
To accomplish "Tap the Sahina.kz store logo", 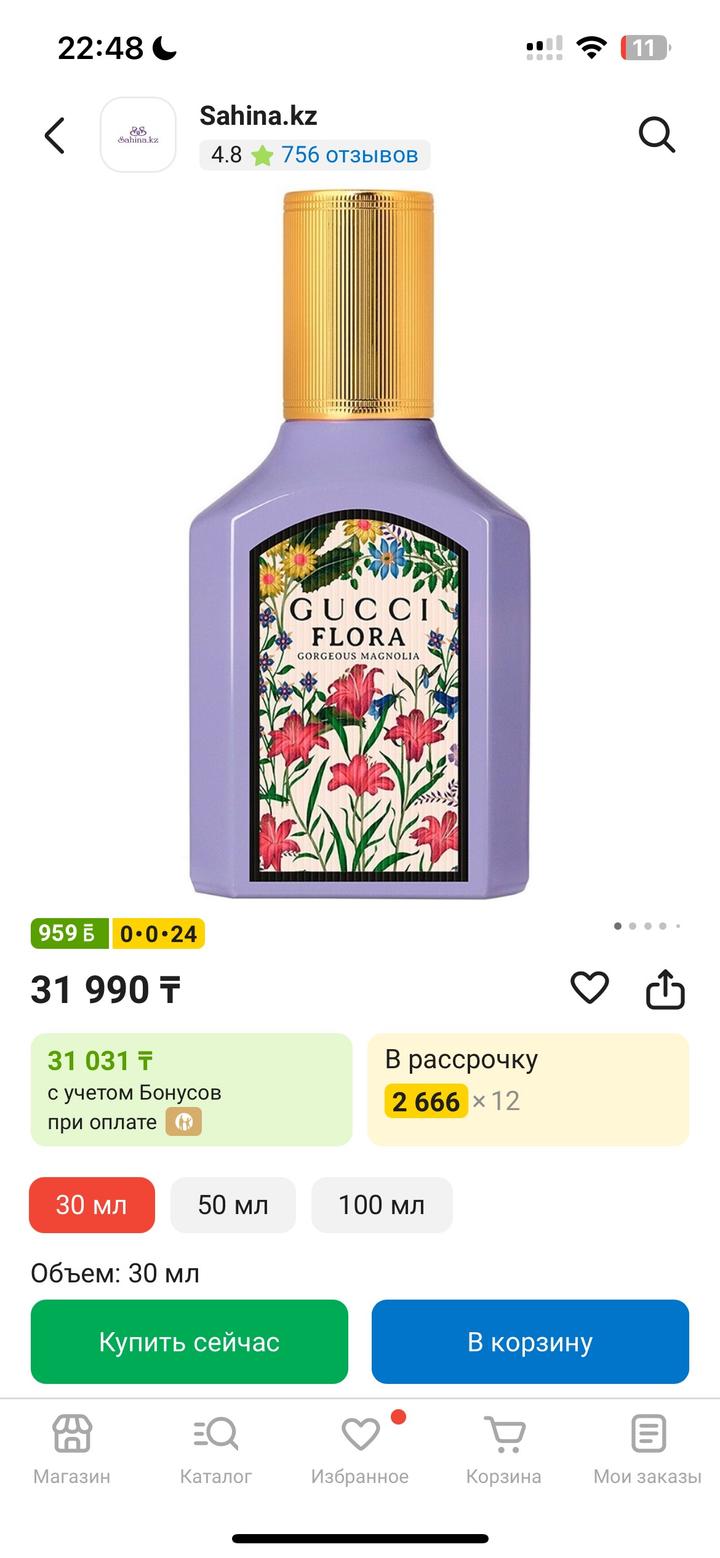I will coord(138,135).
